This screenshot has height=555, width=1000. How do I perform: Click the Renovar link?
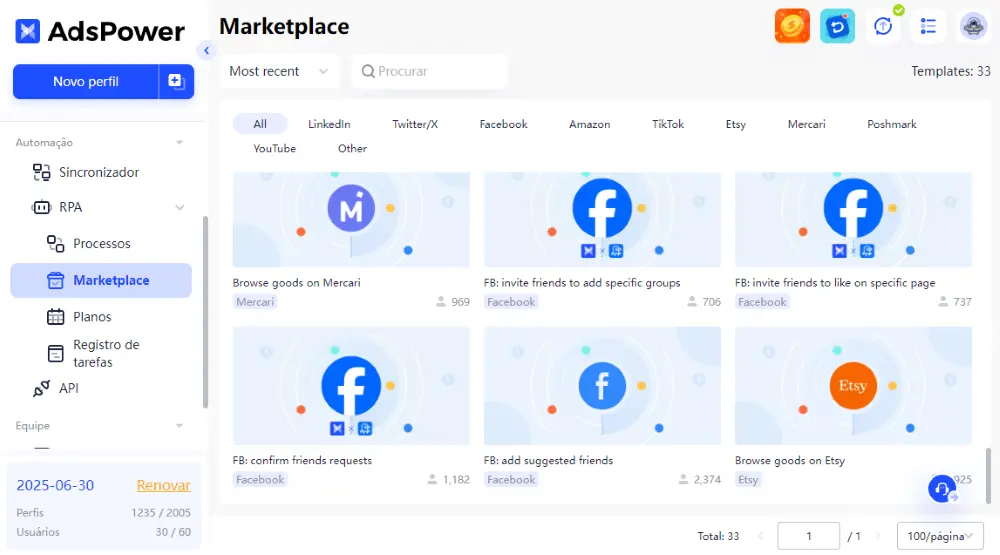point(163,485)
